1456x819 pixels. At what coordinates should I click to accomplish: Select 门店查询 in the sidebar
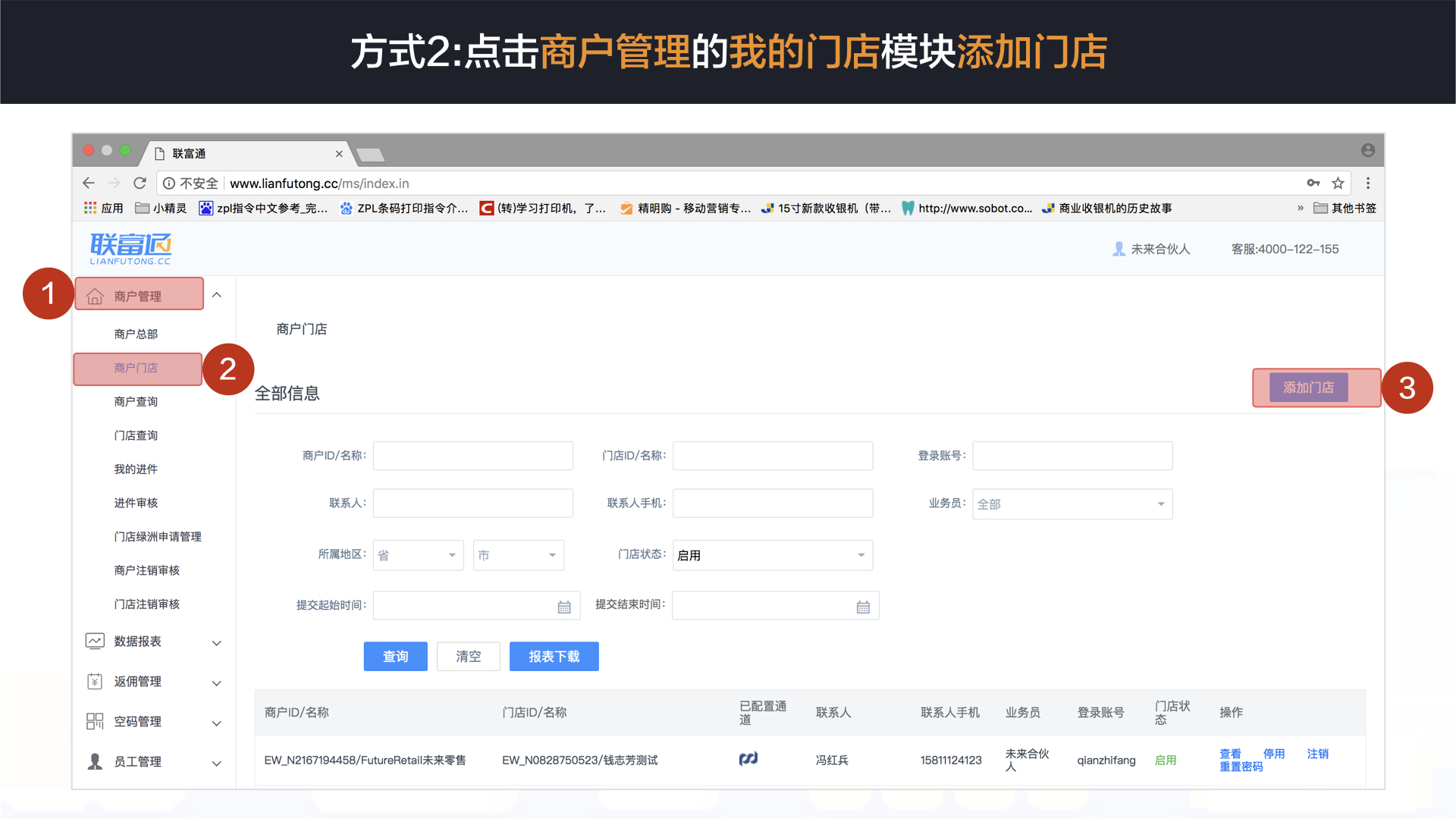[x=136, y=435]
